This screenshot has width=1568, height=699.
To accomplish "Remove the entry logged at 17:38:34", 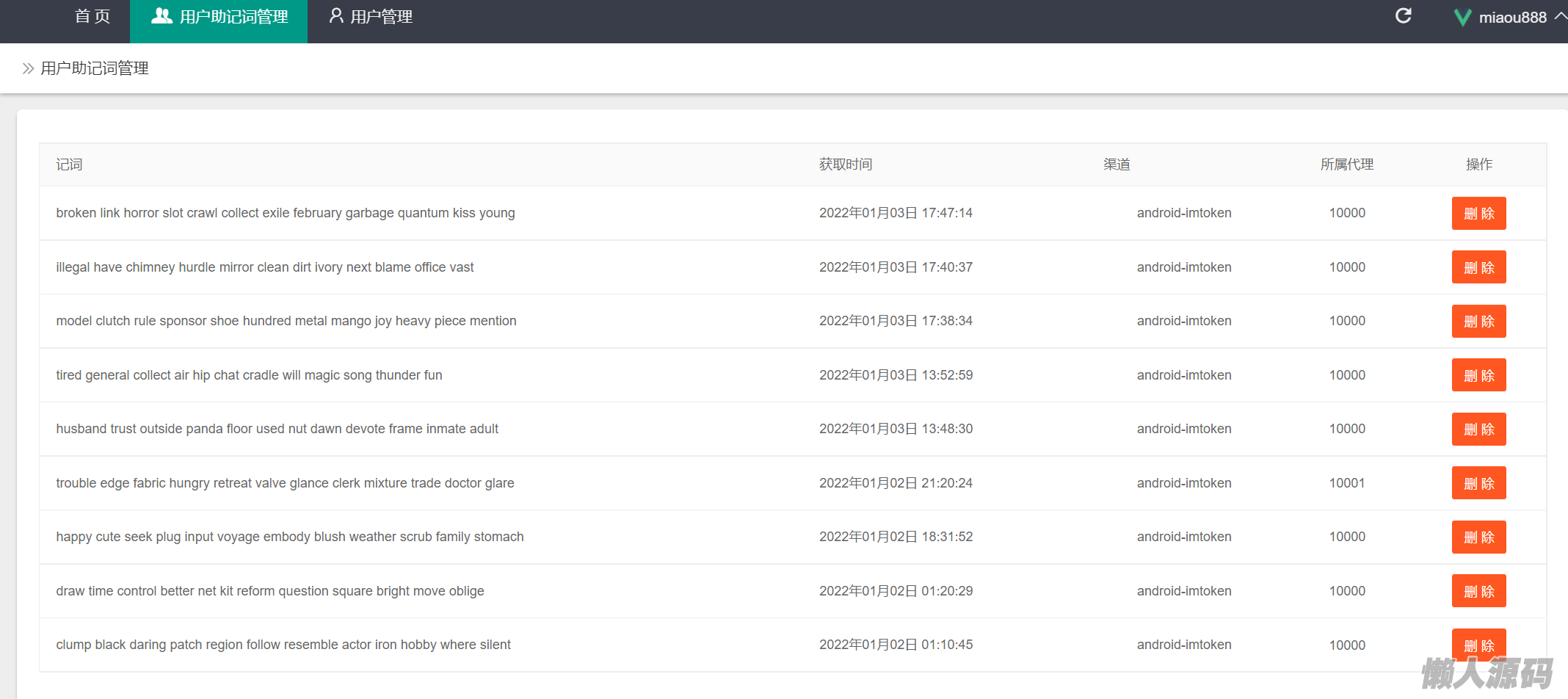I will pyautogui.click(x=1478, y=322).
